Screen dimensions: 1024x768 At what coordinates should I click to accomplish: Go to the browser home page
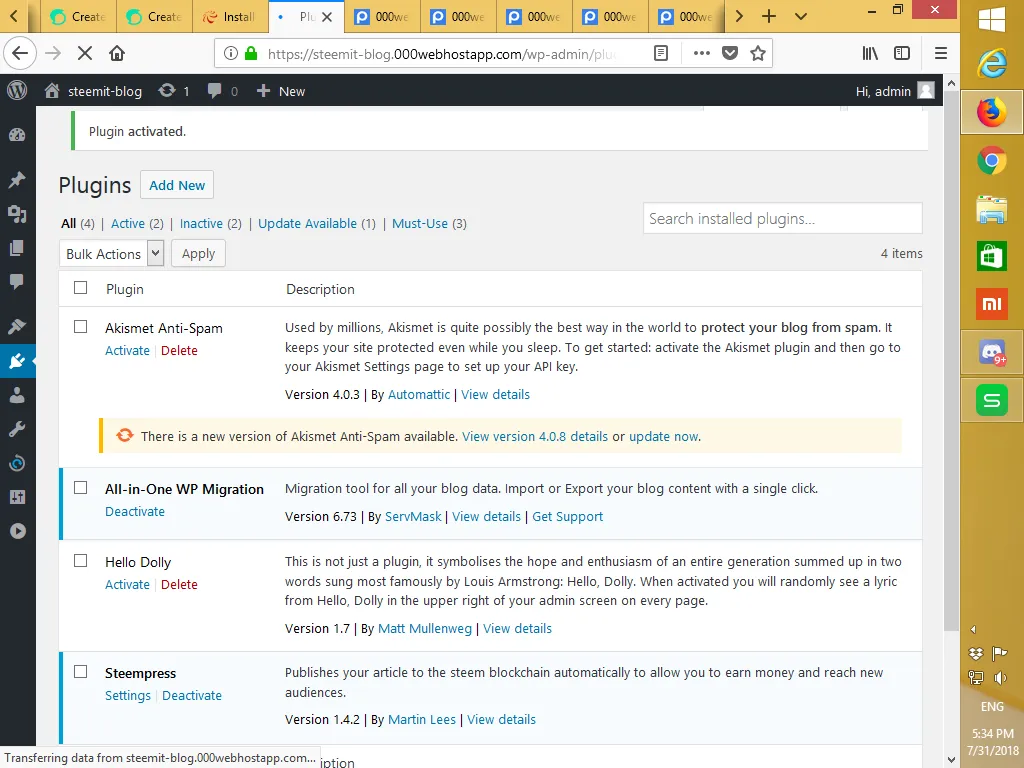click(117, 54)
